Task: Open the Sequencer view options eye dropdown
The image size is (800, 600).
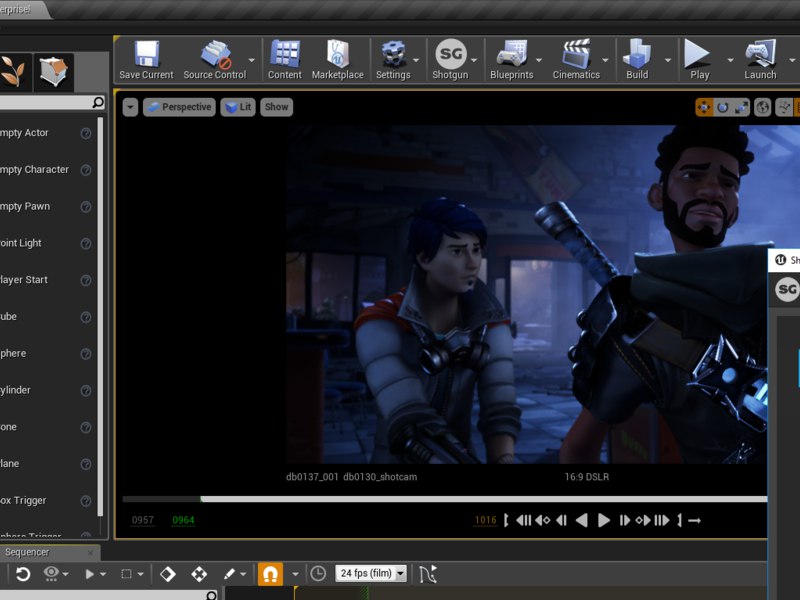Action: click(56, 573)
